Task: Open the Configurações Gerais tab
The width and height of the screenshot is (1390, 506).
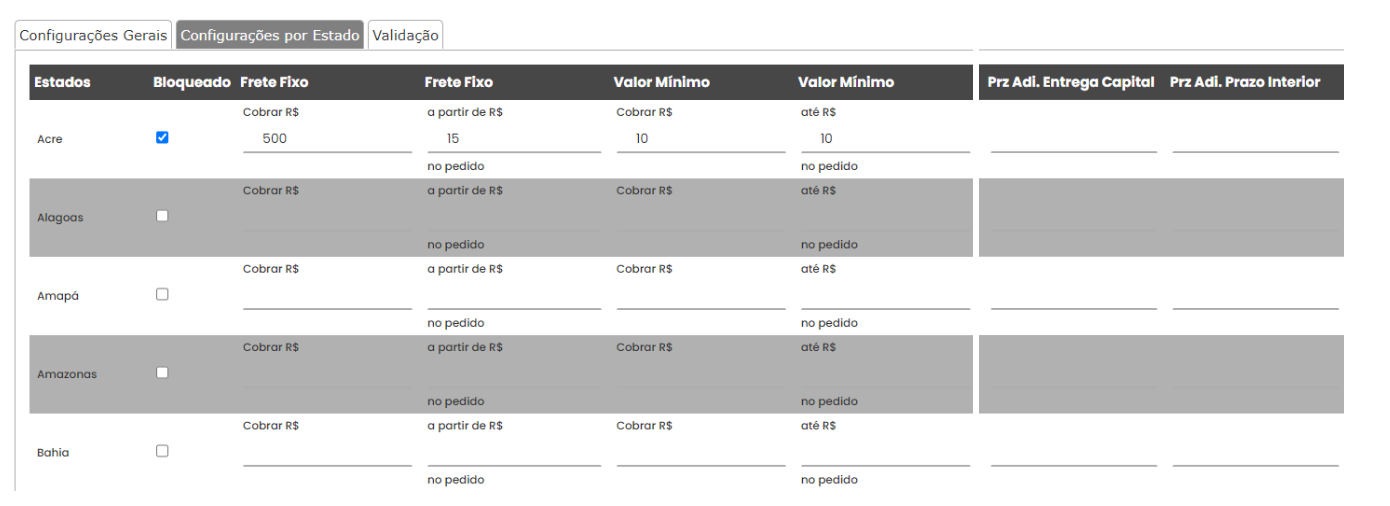Action: pos(94,35)
